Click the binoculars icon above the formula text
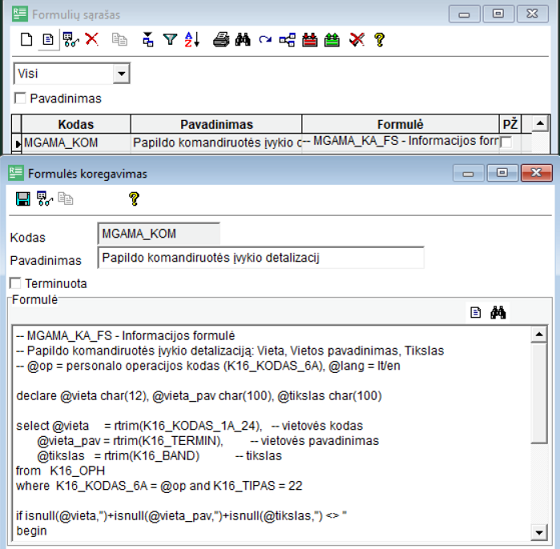The image size is (560, 549). (498, 313)
